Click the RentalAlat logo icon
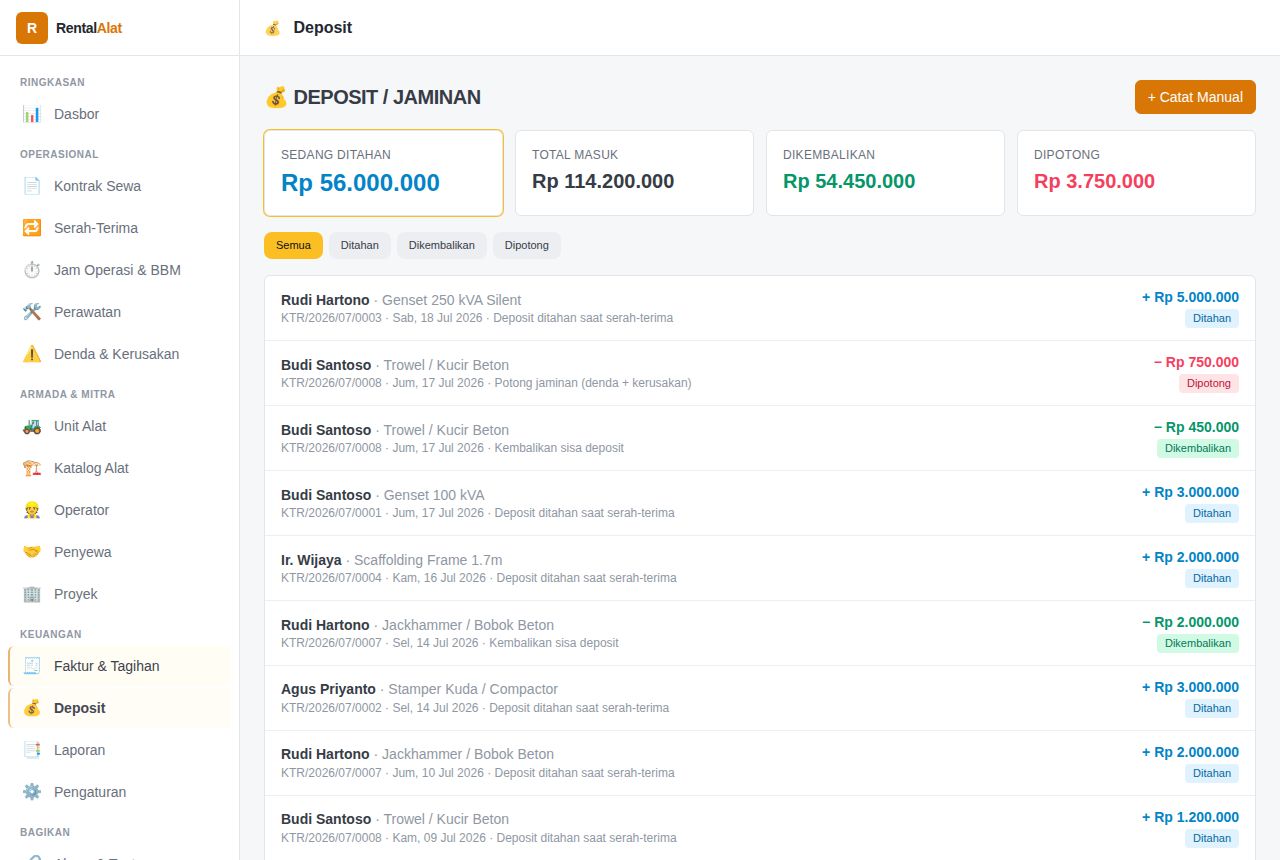The image size is (1280, 860). (32, 28)
